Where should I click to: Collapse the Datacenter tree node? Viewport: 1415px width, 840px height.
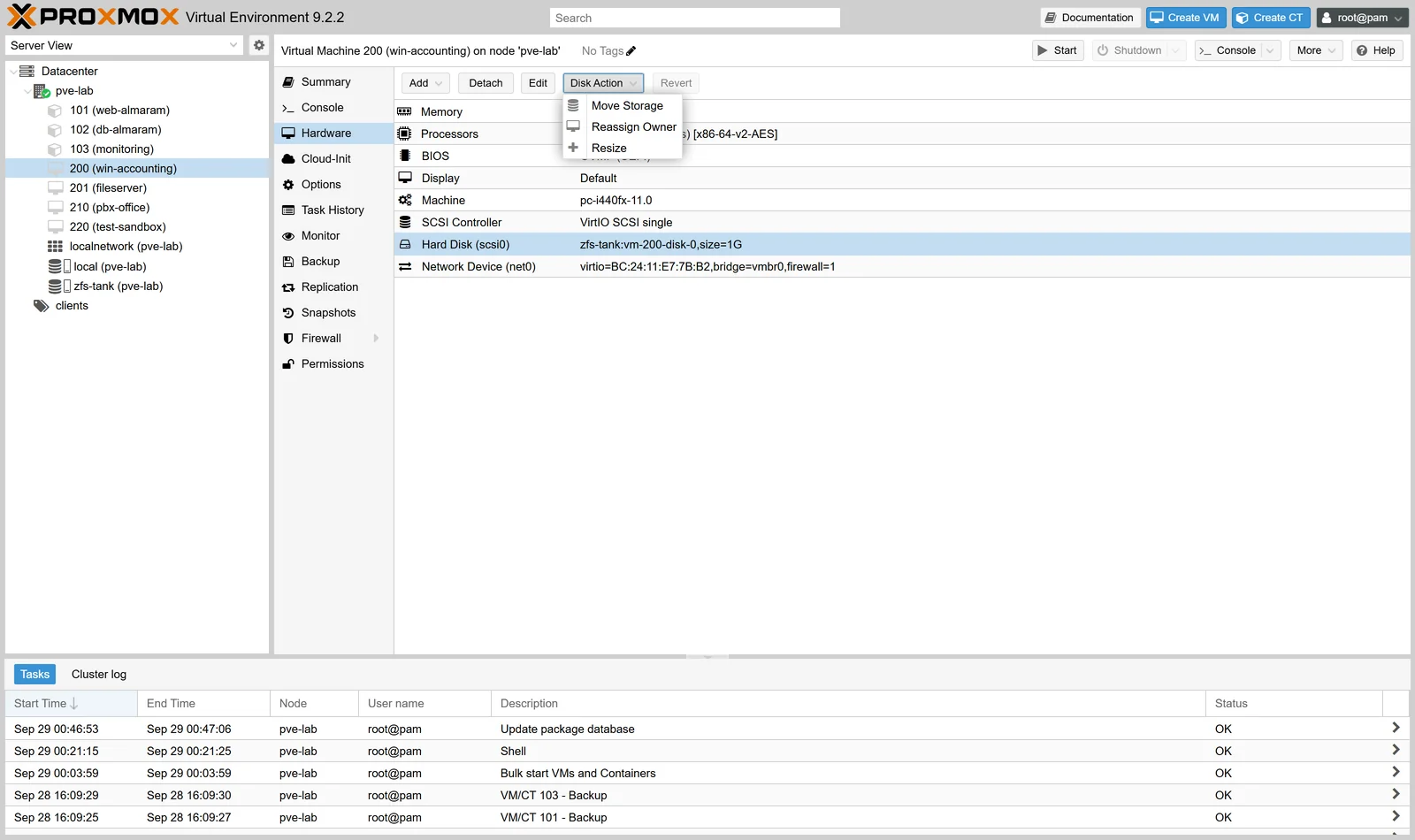pyautogui.click(x=12, y=71)
